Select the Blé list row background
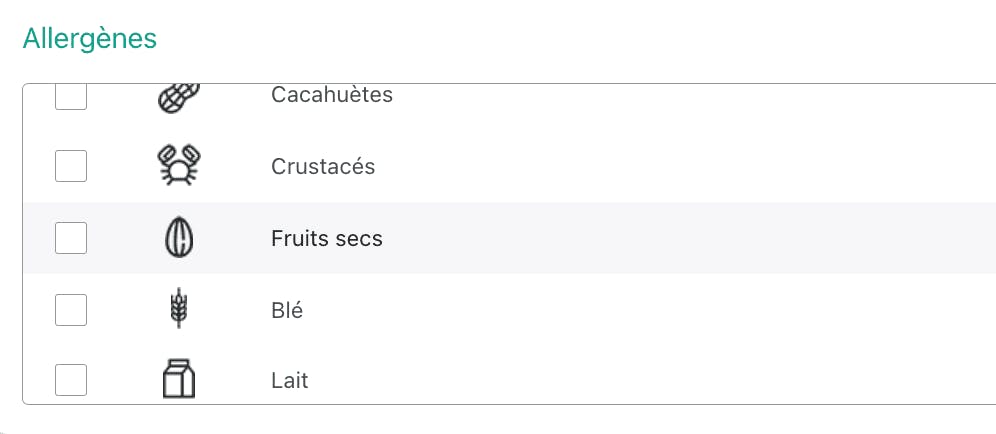 click(509, 309)
